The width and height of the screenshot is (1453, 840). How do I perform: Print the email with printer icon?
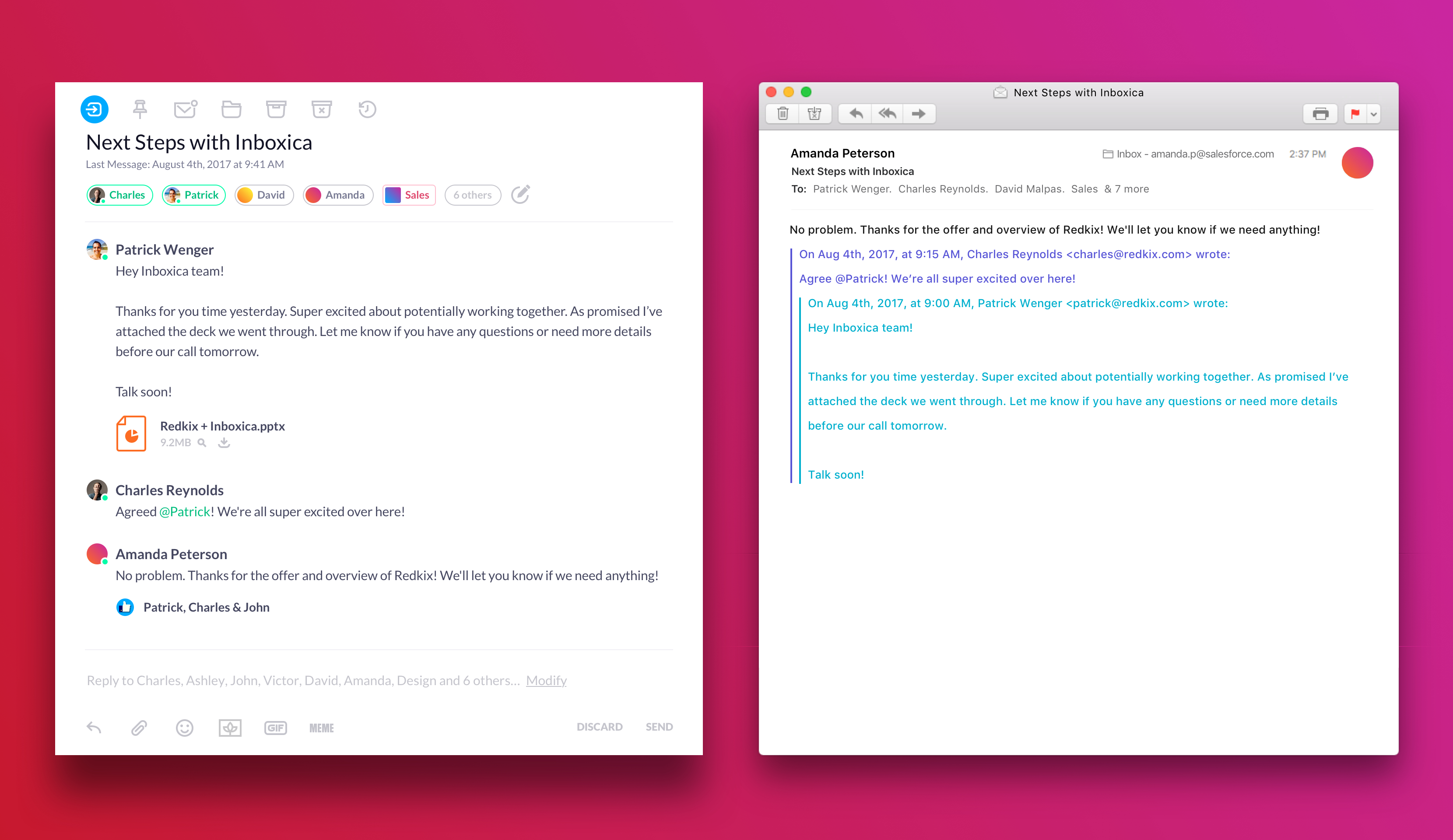pyautogui.click(x=1320, y=114)
